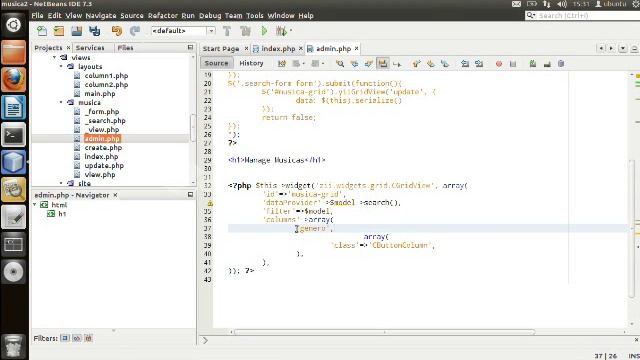The image size is (640, 360).
Task: Switch to the Files tab
Action: (x=125, y=48)
